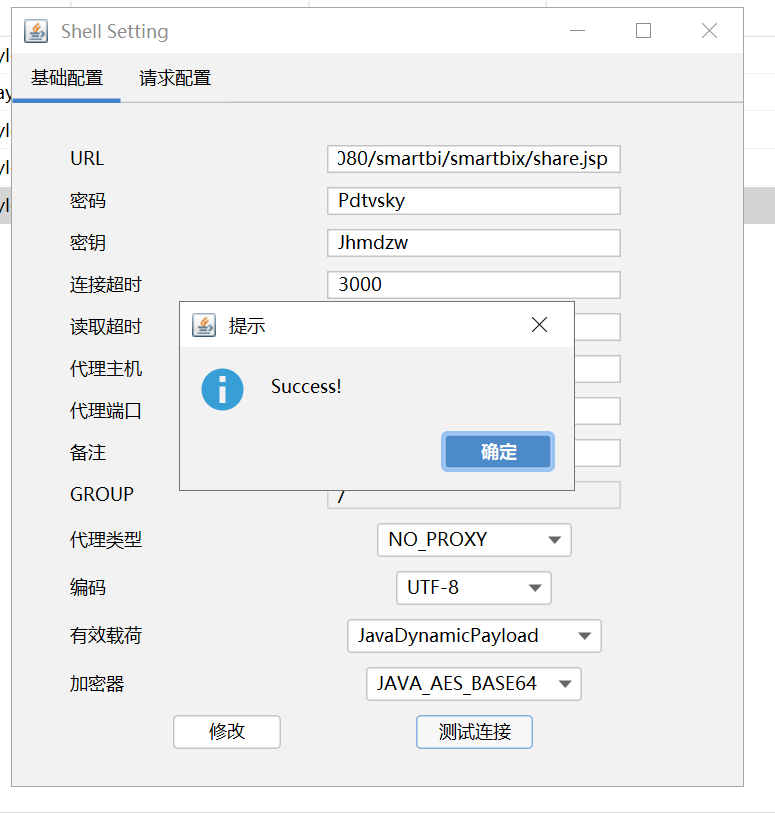The image size is (775, 813).
Task: Click the 测试连接 button
Action: point(474,732)
